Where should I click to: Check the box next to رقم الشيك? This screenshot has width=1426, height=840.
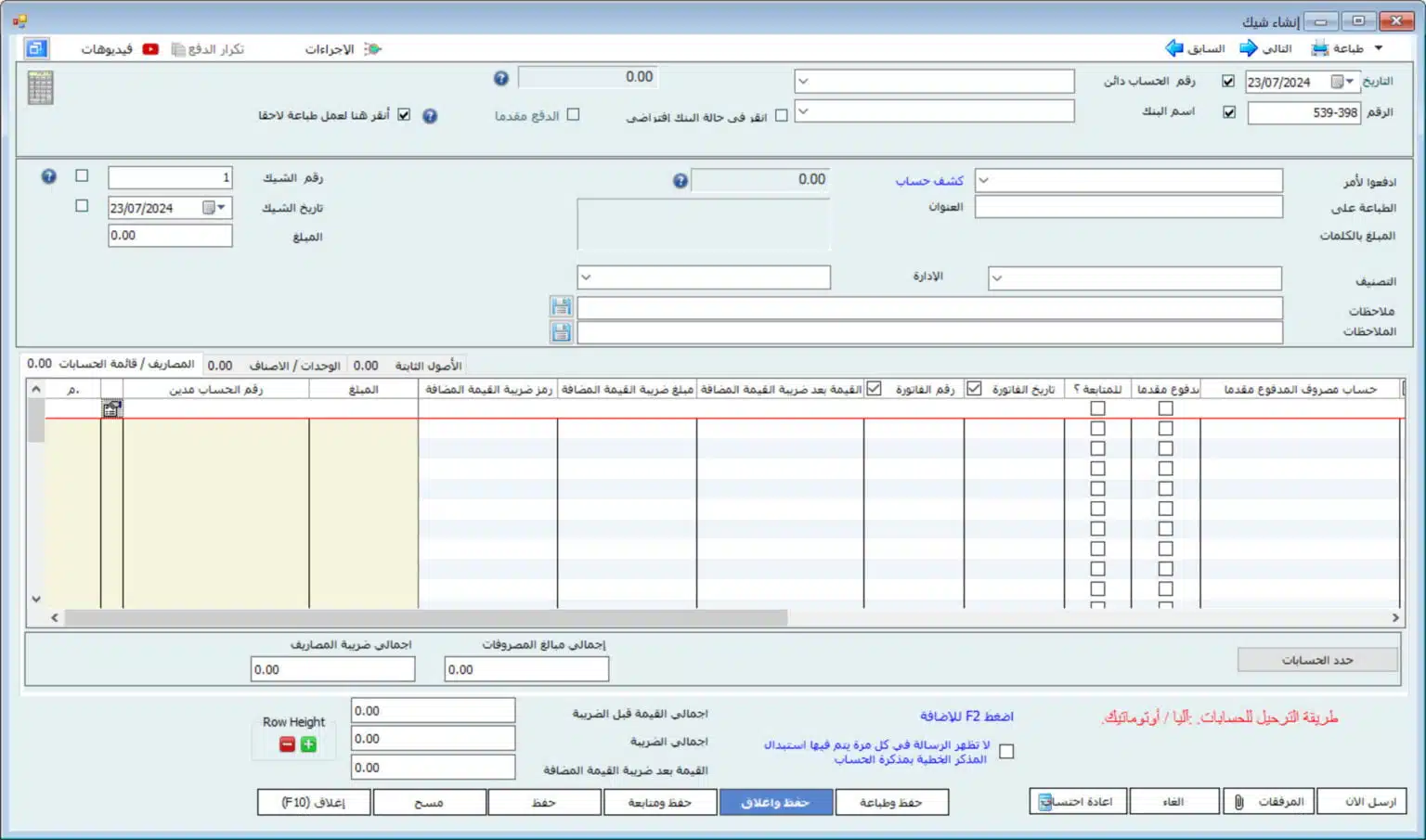(x=82, y=175)
